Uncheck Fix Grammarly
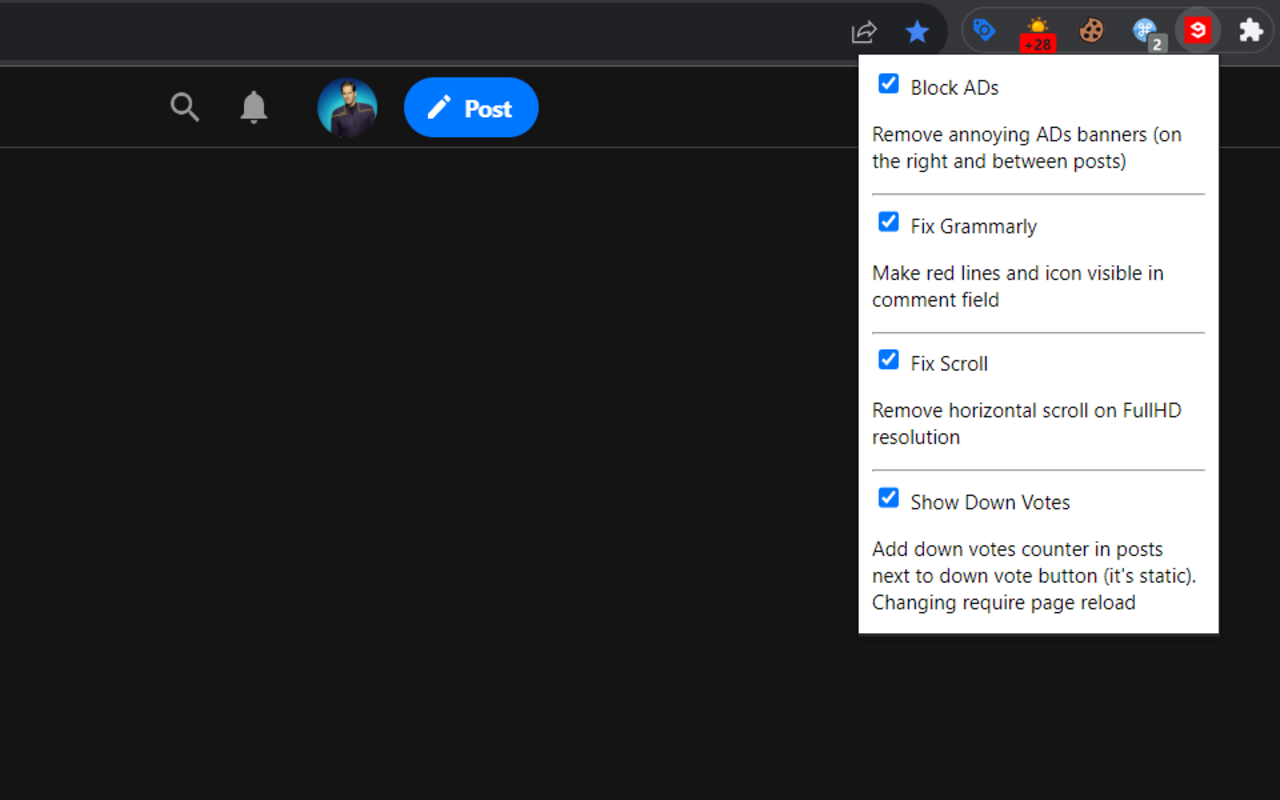The height and width of the screenshot is (800, 1280). click(888, 222)
